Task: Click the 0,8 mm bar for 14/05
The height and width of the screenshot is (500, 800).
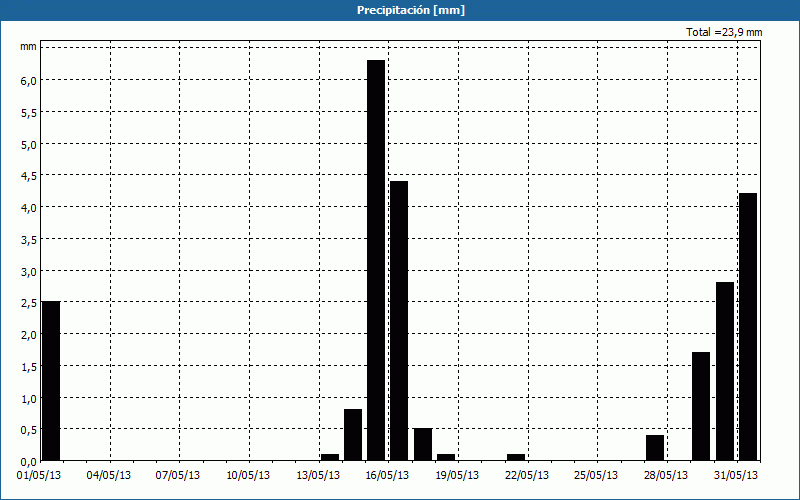Action: click(353, 435)
